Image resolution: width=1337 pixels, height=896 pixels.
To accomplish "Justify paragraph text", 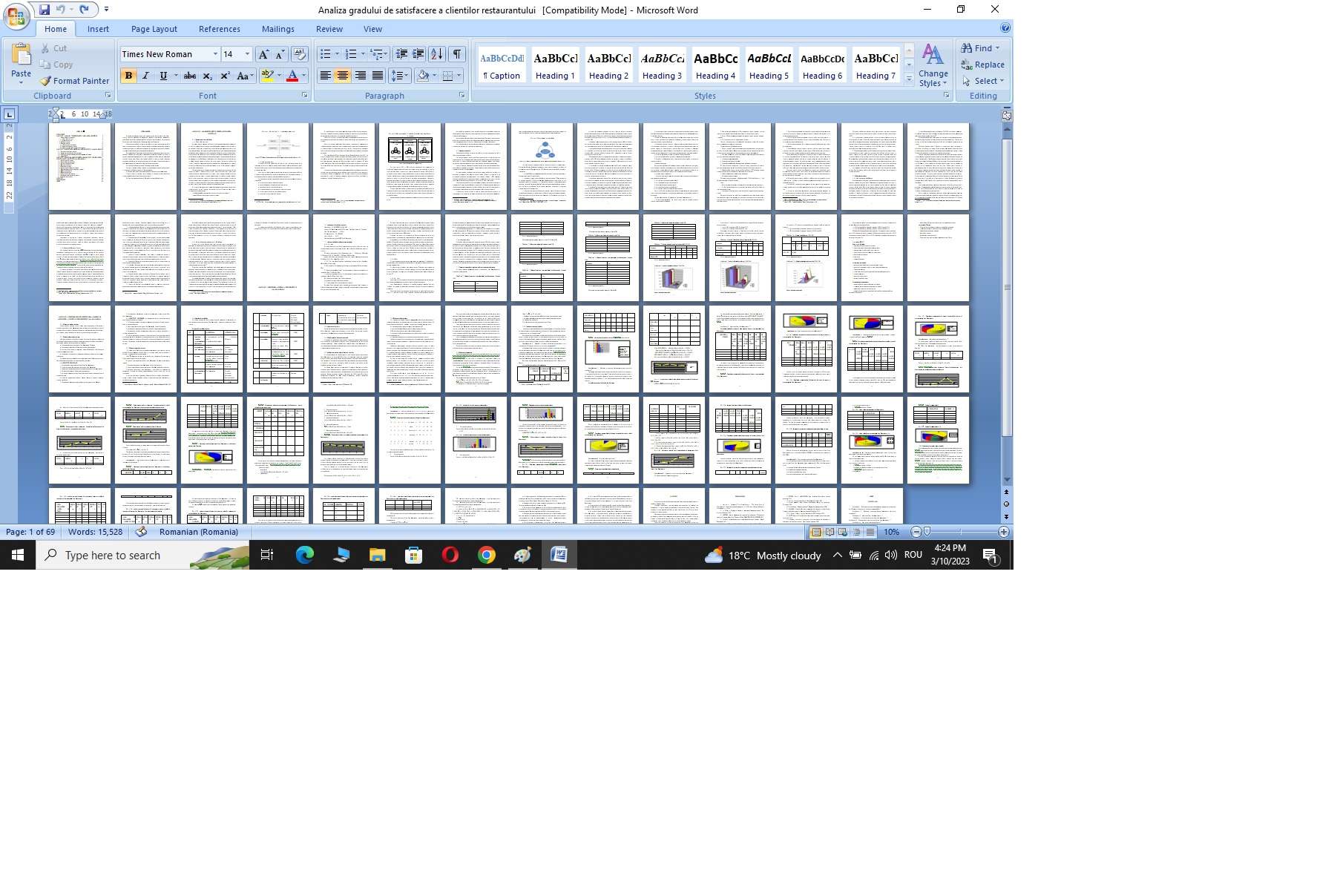I will 378,76.
